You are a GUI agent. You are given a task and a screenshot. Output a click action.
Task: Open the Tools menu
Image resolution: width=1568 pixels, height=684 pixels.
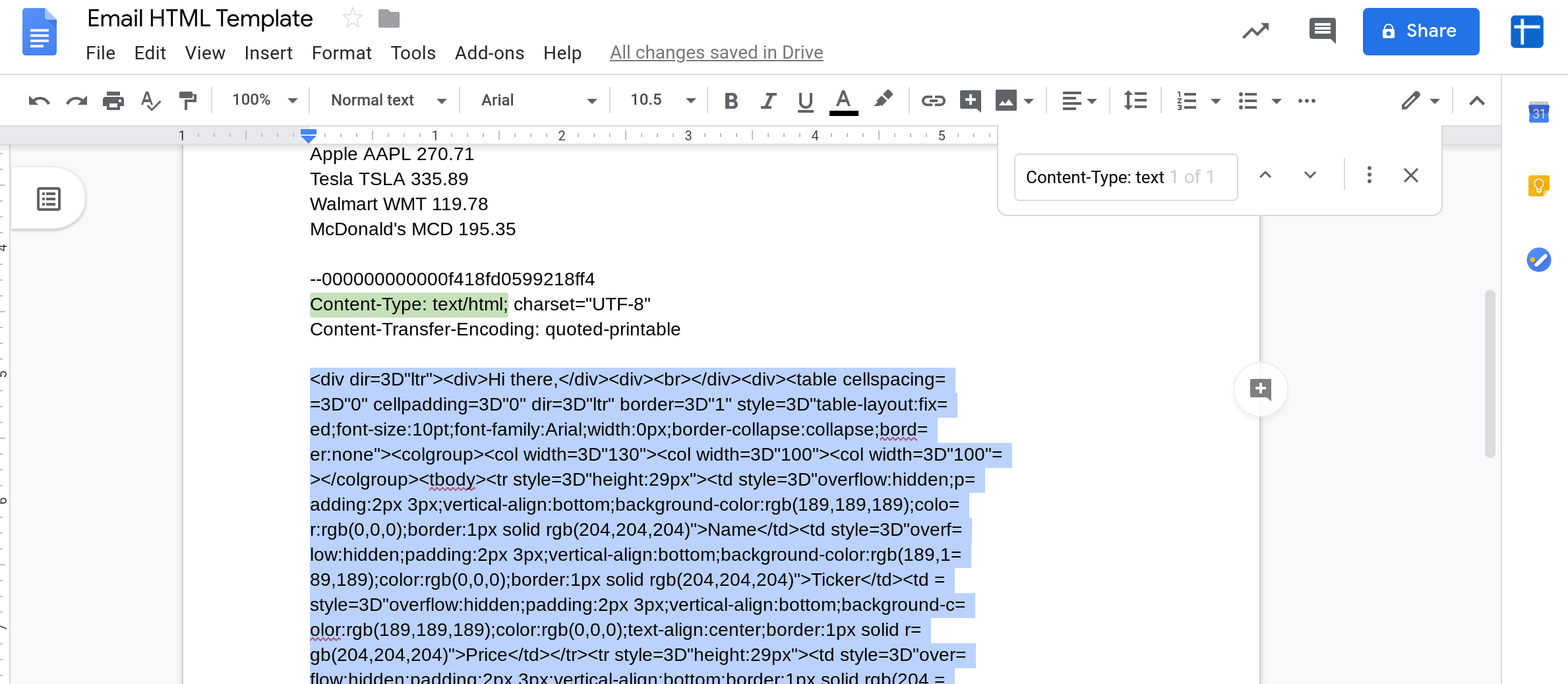pyautogui.click(x=413, y=53)
